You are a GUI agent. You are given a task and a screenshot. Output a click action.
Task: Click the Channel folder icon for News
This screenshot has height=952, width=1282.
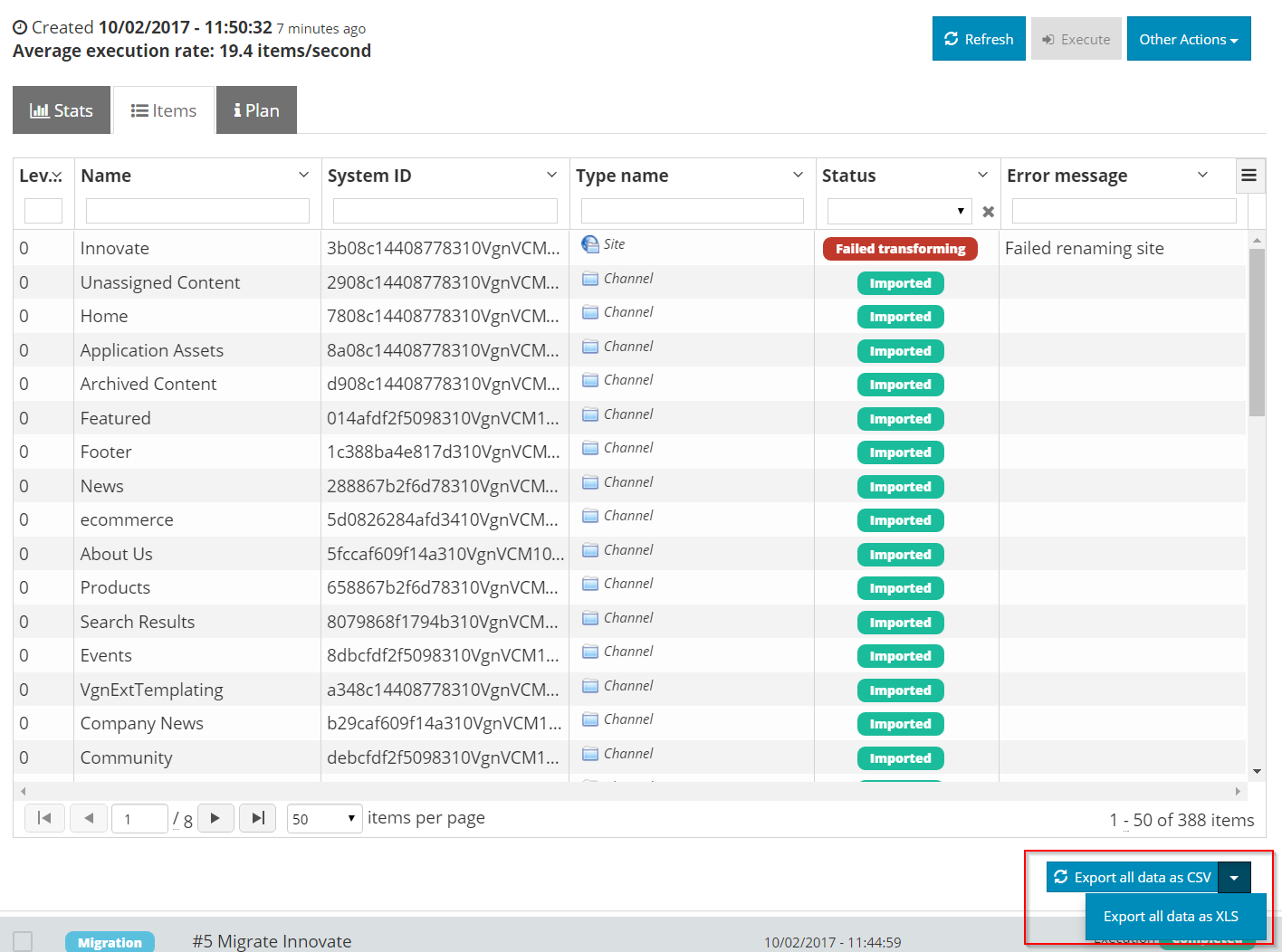click(590, 482)
